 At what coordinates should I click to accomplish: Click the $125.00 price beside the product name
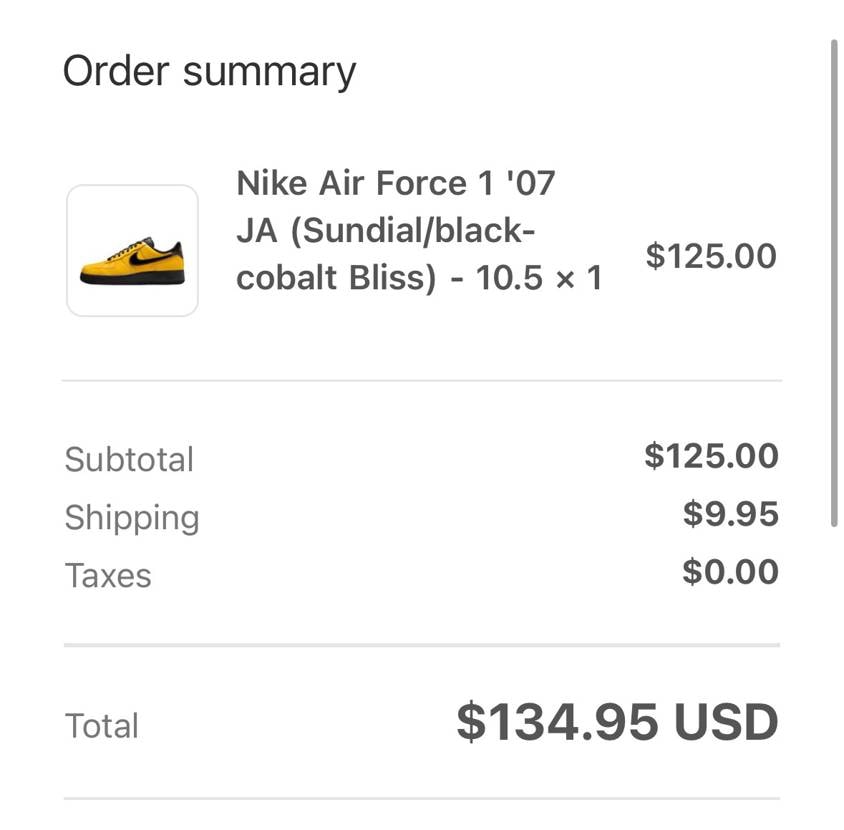tap(710, 256)
